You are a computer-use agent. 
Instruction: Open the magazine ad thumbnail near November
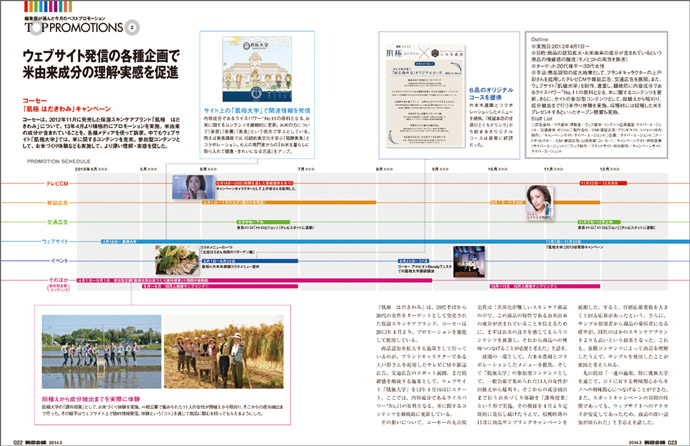point(540,203)
